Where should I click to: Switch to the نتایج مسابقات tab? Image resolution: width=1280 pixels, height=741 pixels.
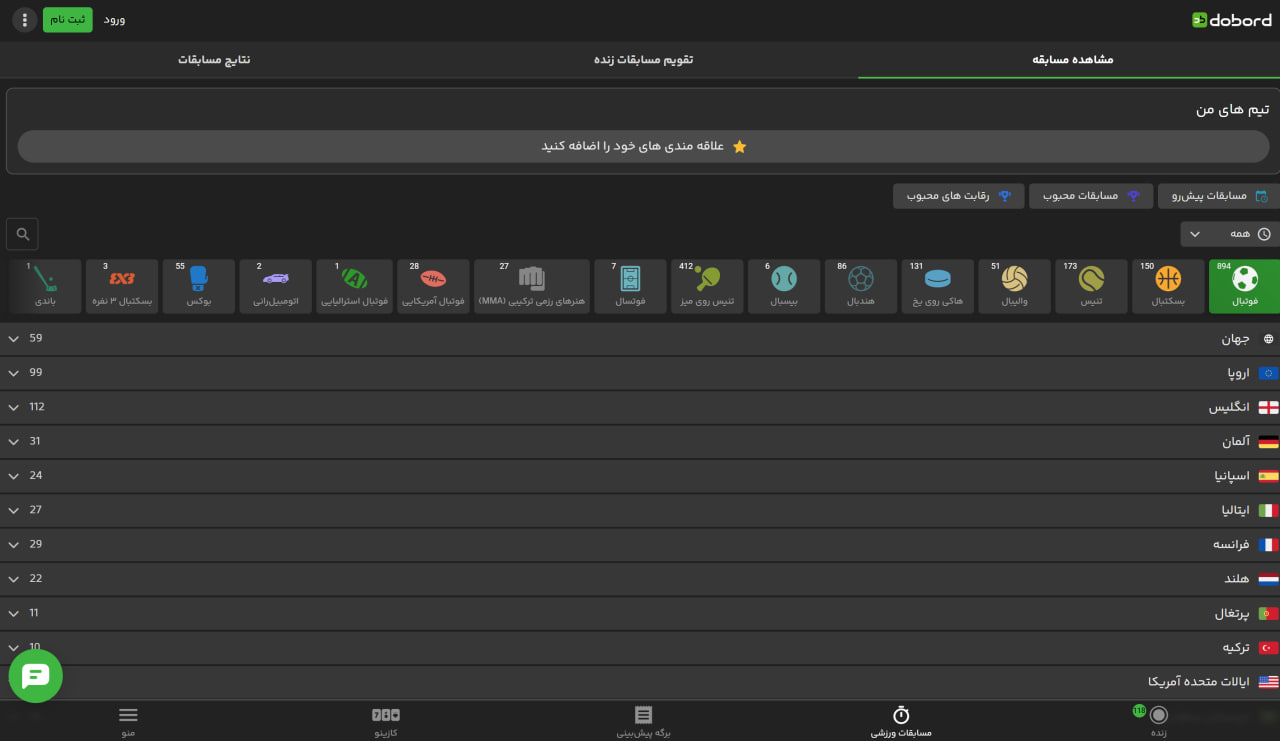tap(214, 60)
